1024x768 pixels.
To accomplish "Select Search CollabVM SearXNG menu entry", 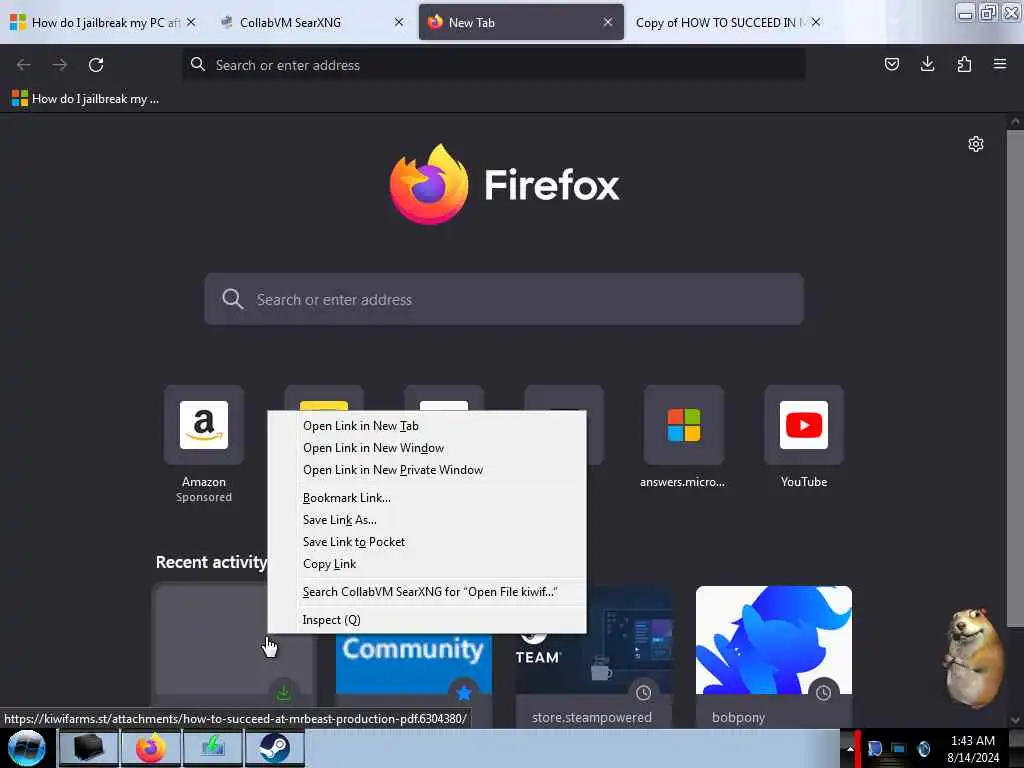I will point(427,592).
